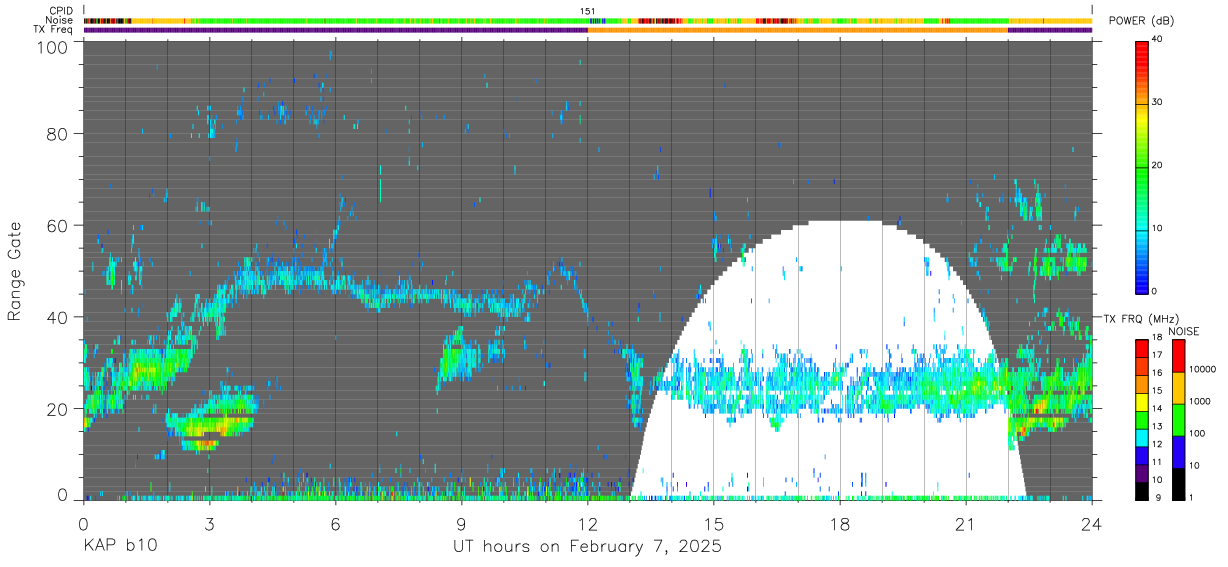The width and height of the screenshot is (1228, 567).
Task: Click the 24 tick on the UT hours axis
Action: click(x=1092, y=523)
